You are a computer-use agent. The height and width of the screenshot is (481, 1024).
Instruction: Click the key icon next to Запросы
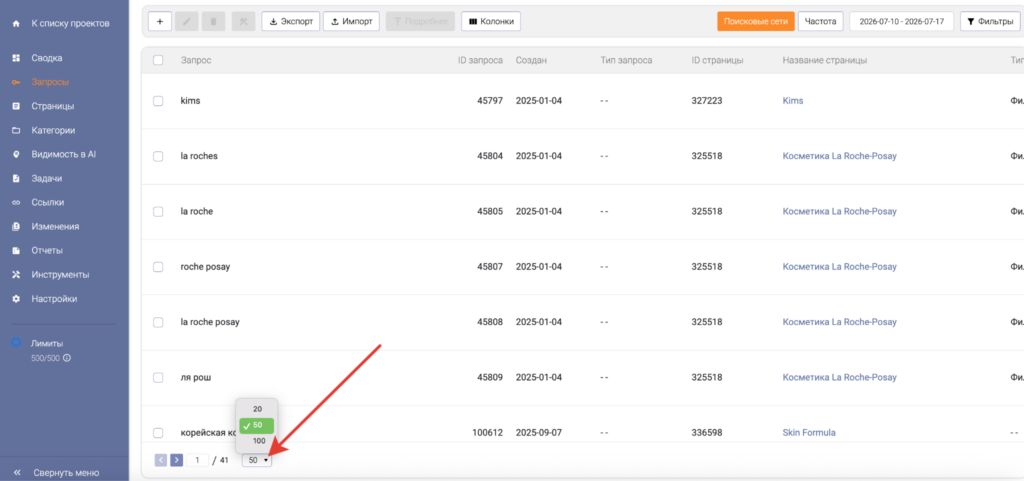(16, 82)
